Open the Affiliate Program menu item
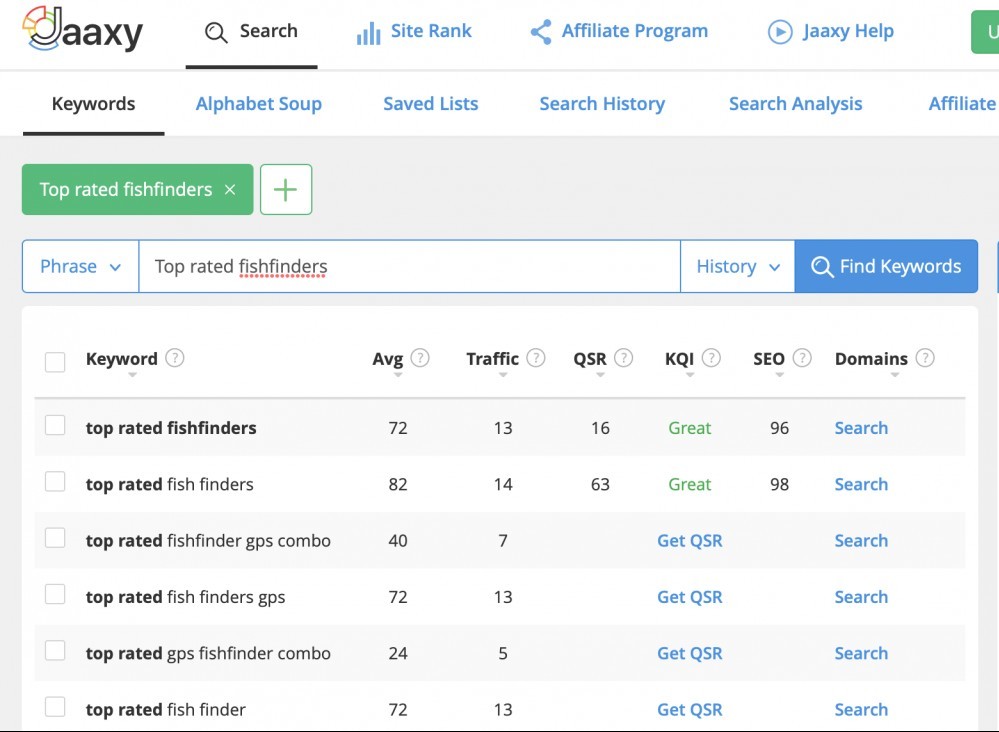 tap(619, 31)
